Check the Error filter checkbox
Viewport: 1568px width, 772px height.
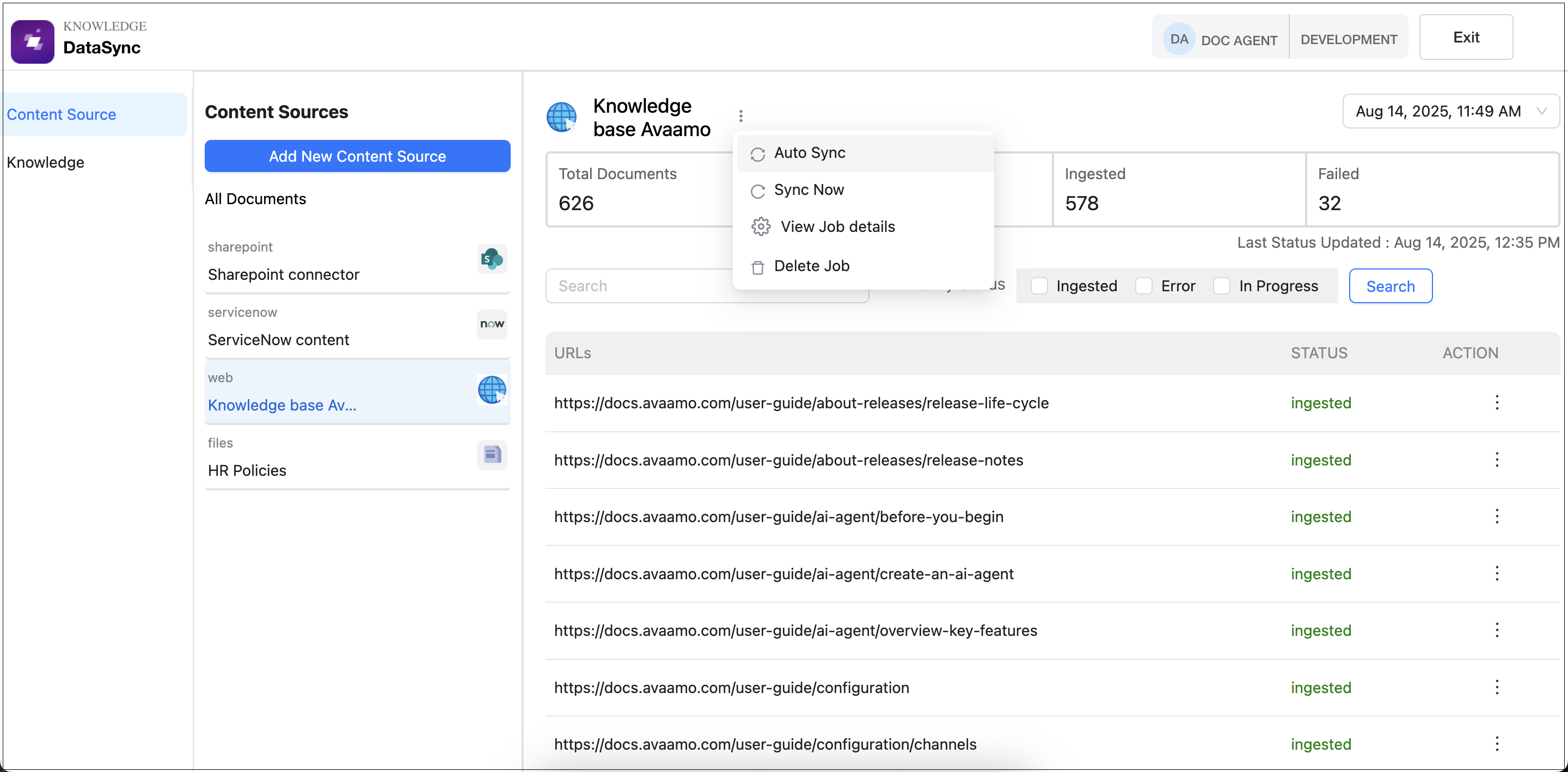pyautogui.click(x=1144, y=285)
